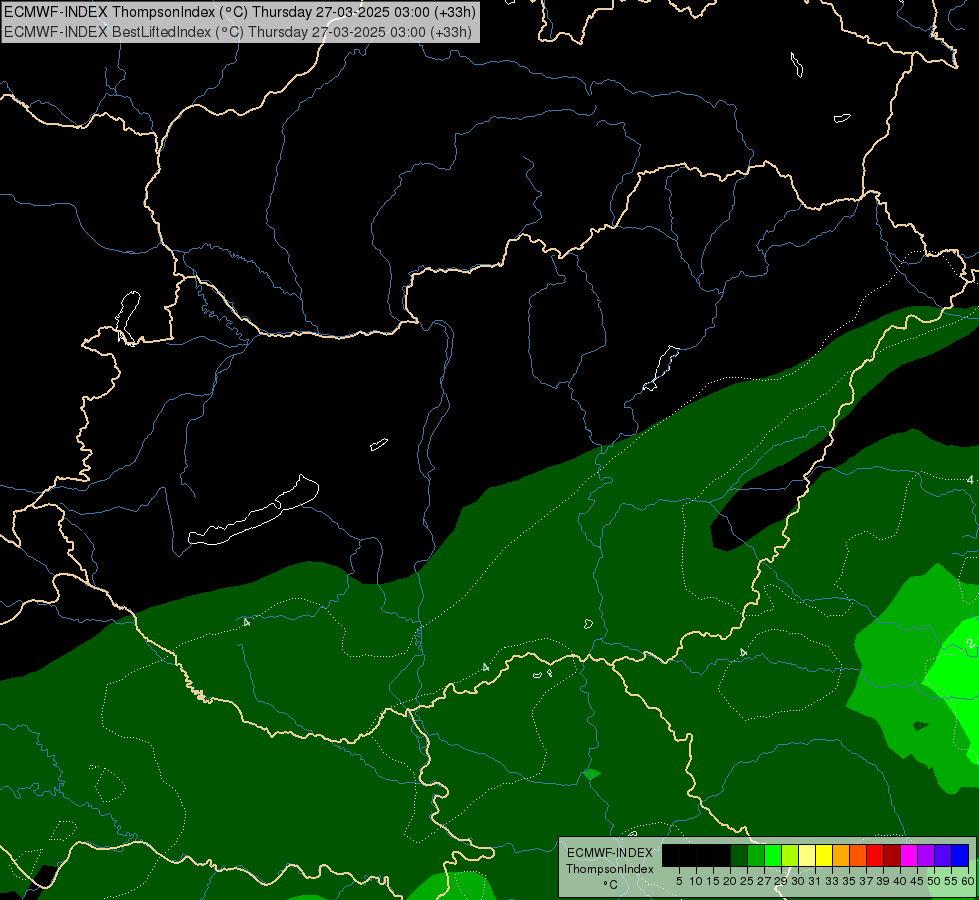Click the ThompsonIndex title line at top
The height and width of the screenshot is (900, 979).
point(240,11)
